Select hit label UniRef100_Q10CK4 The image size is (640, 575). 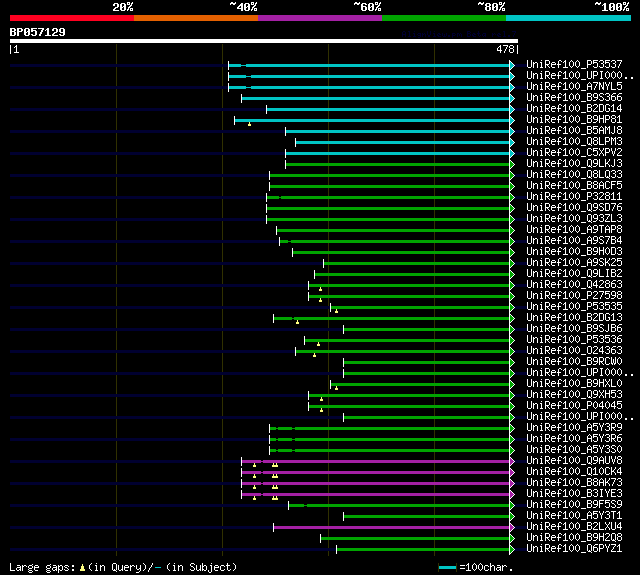pos(574,472)
